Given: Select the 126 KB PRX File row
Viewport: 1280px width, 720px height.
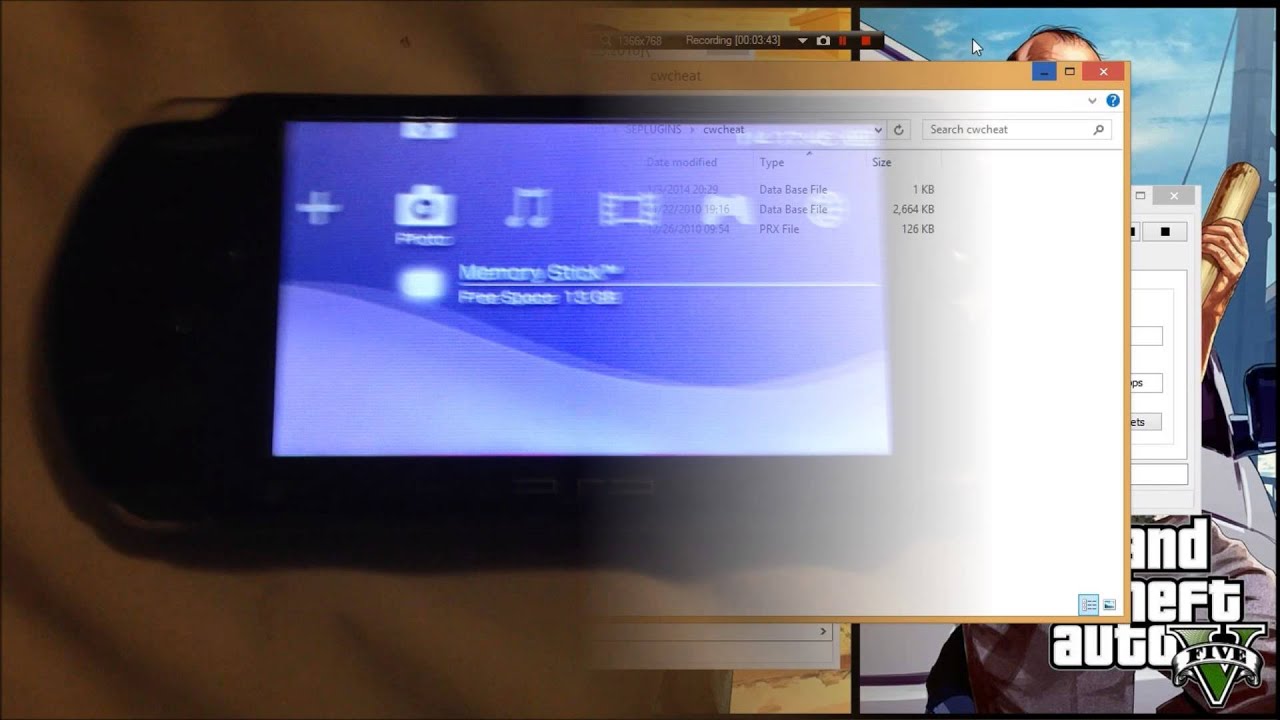Looking at the screenshot, I should [790, 229].
